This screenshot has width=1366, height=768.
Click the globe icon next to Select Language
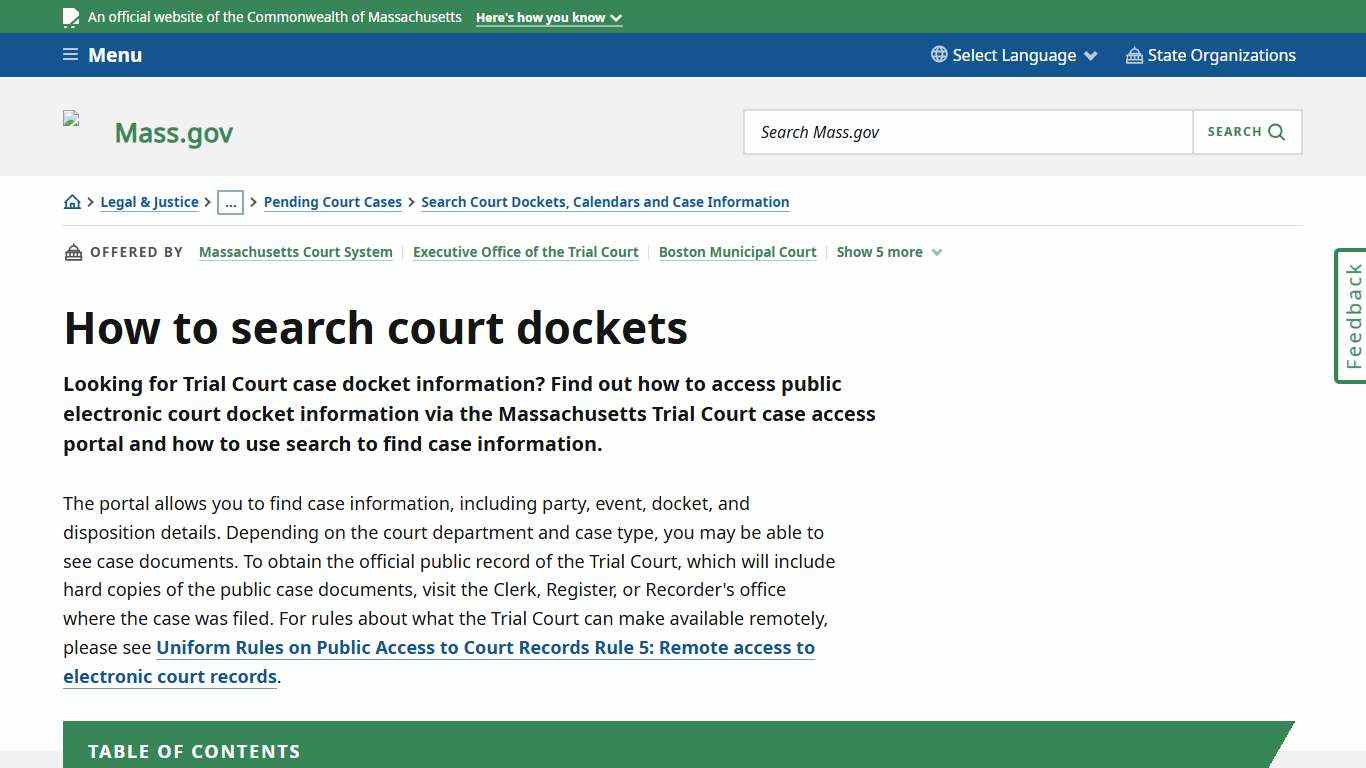click(936, 55)
